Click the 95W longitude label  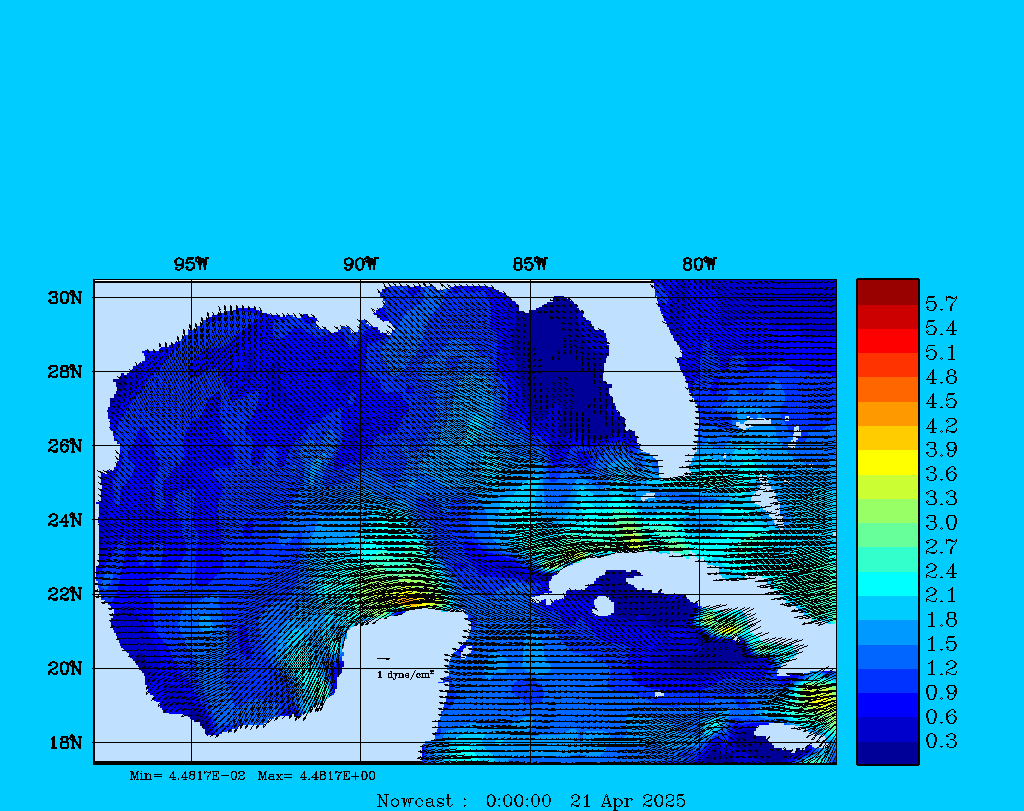point(190,265)
